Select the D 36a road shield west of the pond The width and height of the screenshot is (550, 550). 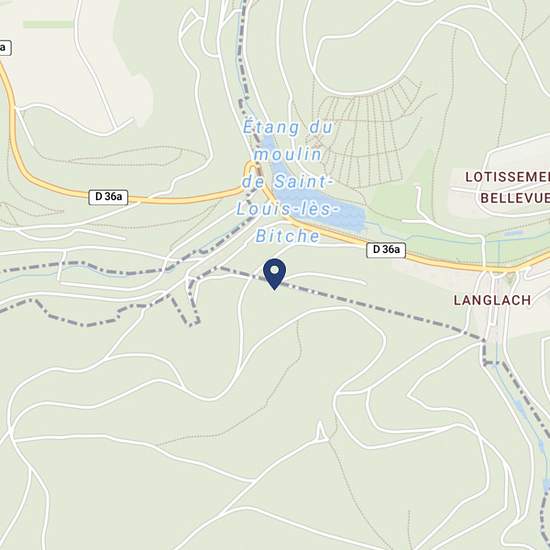click(108, 197)
